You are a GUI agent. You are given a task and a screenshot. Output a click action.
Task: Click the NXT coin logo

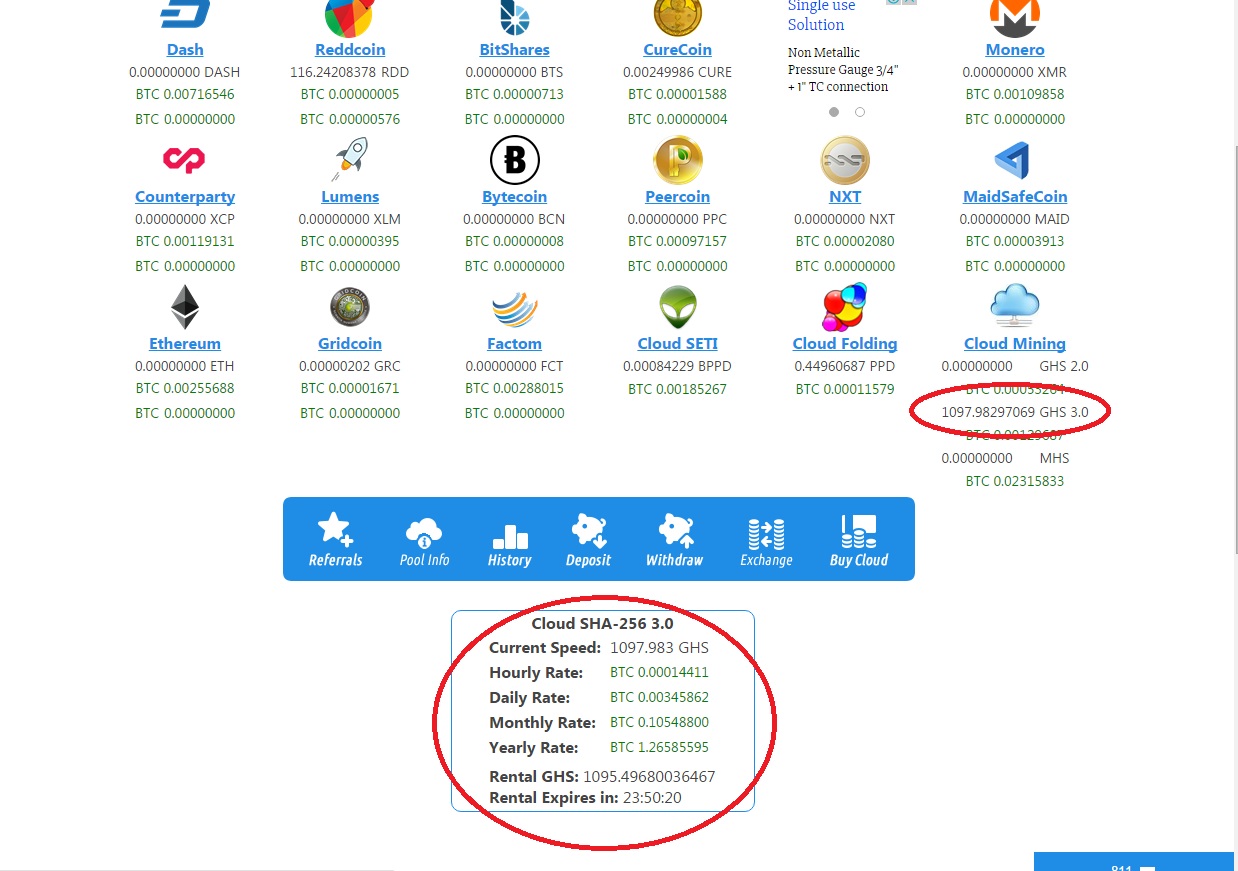(845, 160)
